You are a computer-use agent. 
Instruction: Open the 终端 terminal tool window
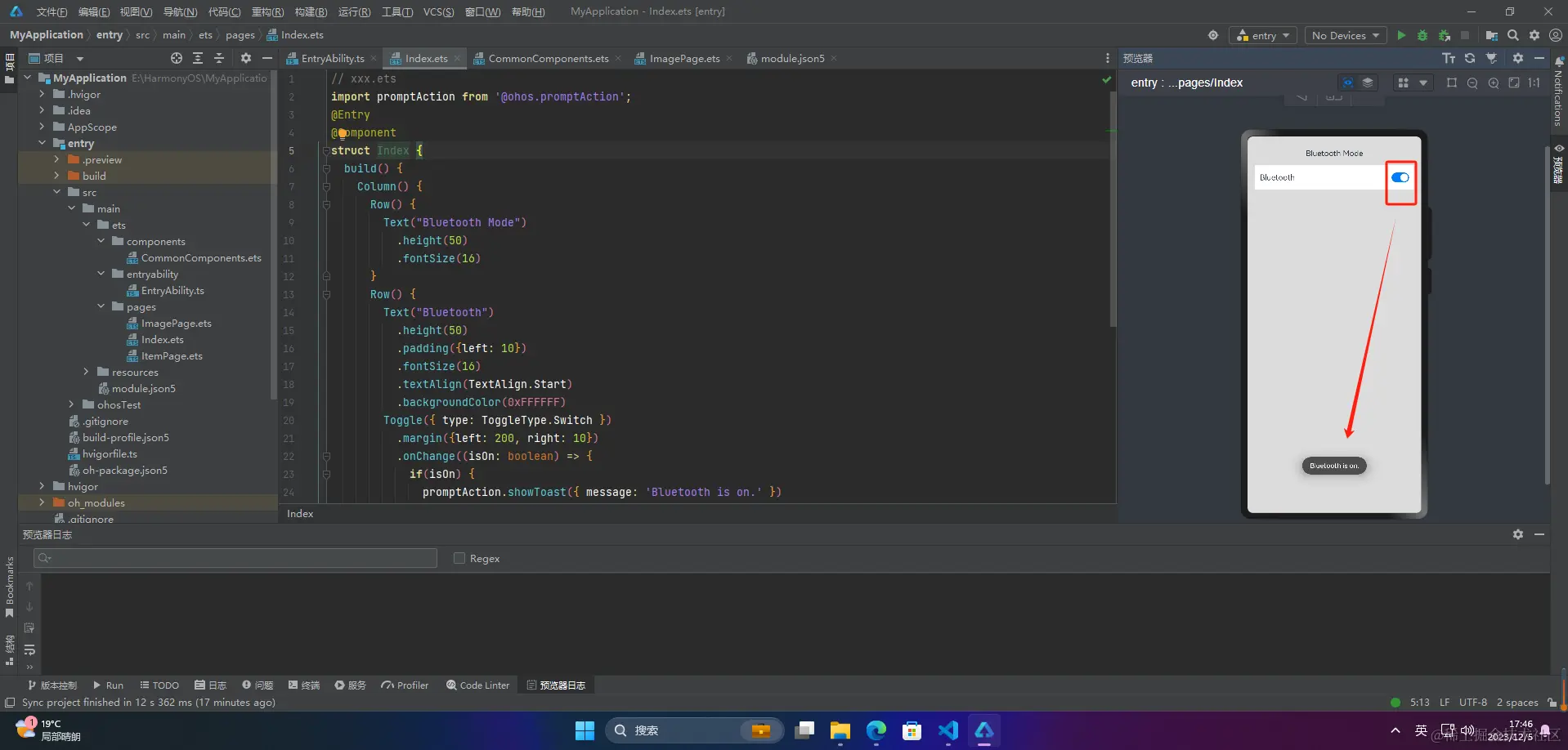[x=303, y=685]
